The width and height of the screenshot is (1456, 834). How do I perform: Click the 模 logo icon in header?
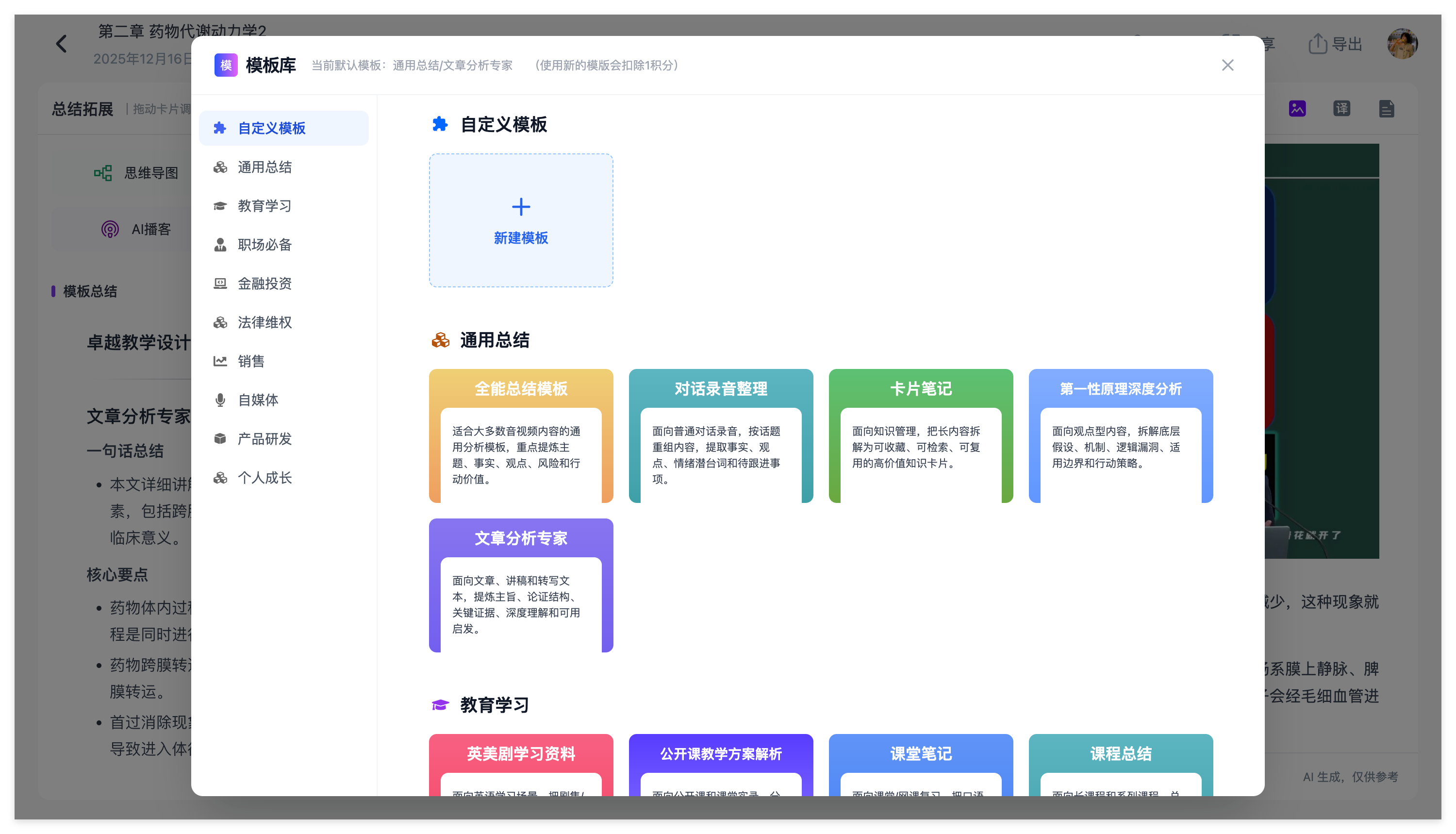point(226,66)
